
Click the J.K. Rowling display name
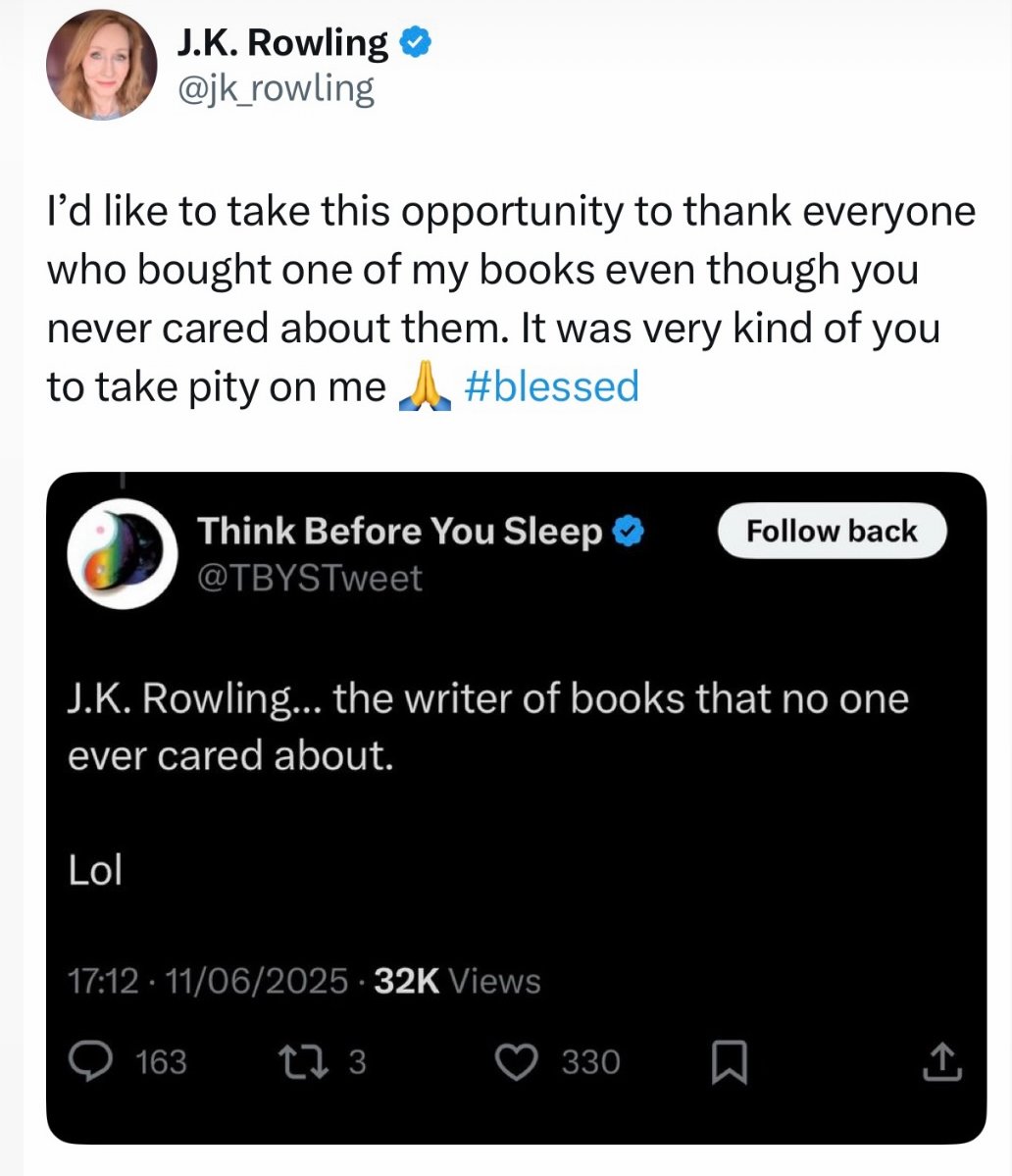[x=282, y=42]
